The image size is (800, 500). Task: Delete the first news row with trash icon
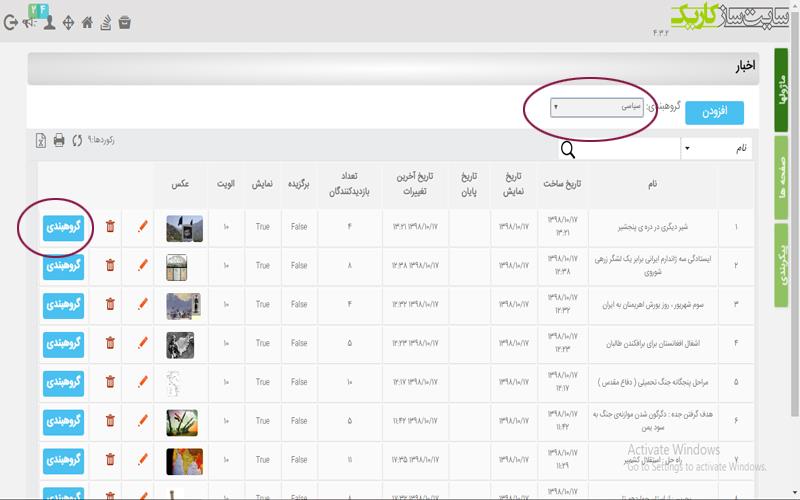[110, 227]
